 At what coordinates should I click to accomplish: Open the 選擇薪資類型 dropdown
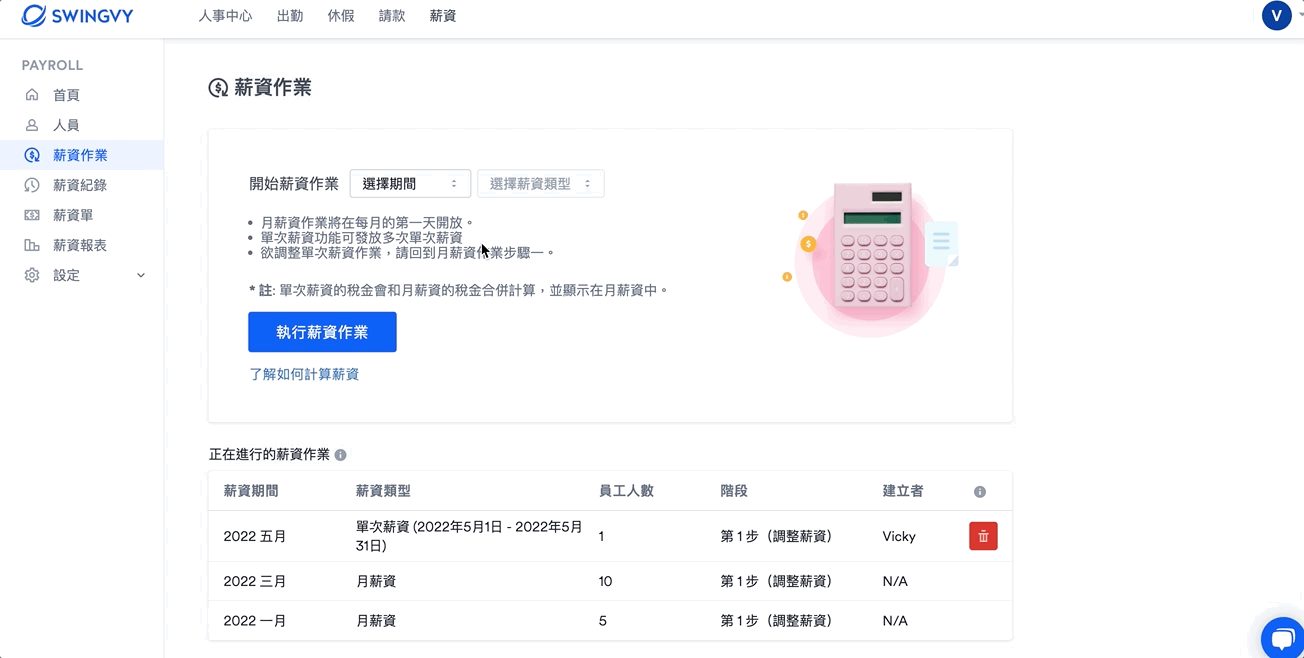coord(540,184)
